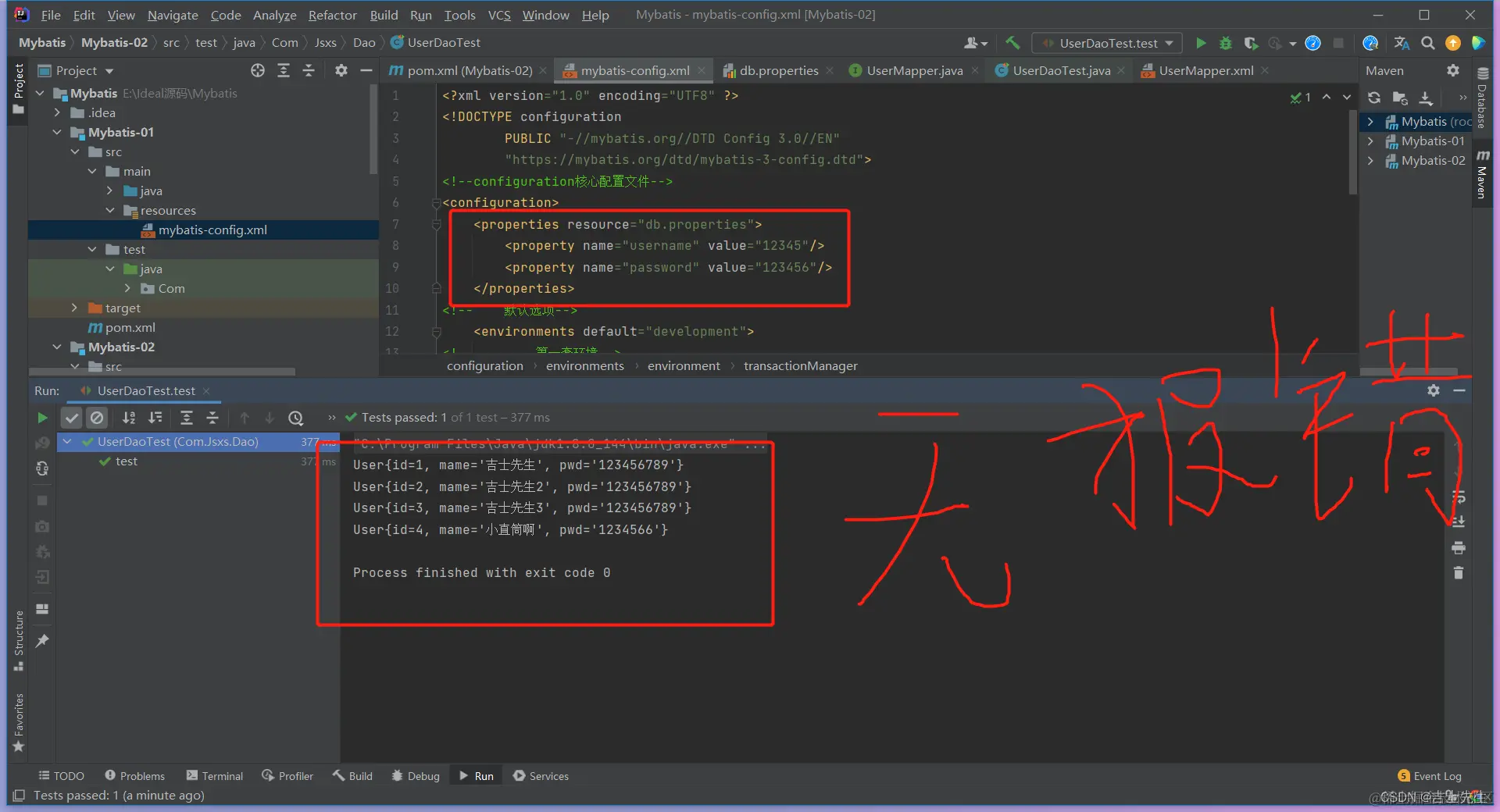Clear console output trash icon

pos(1458,573)
